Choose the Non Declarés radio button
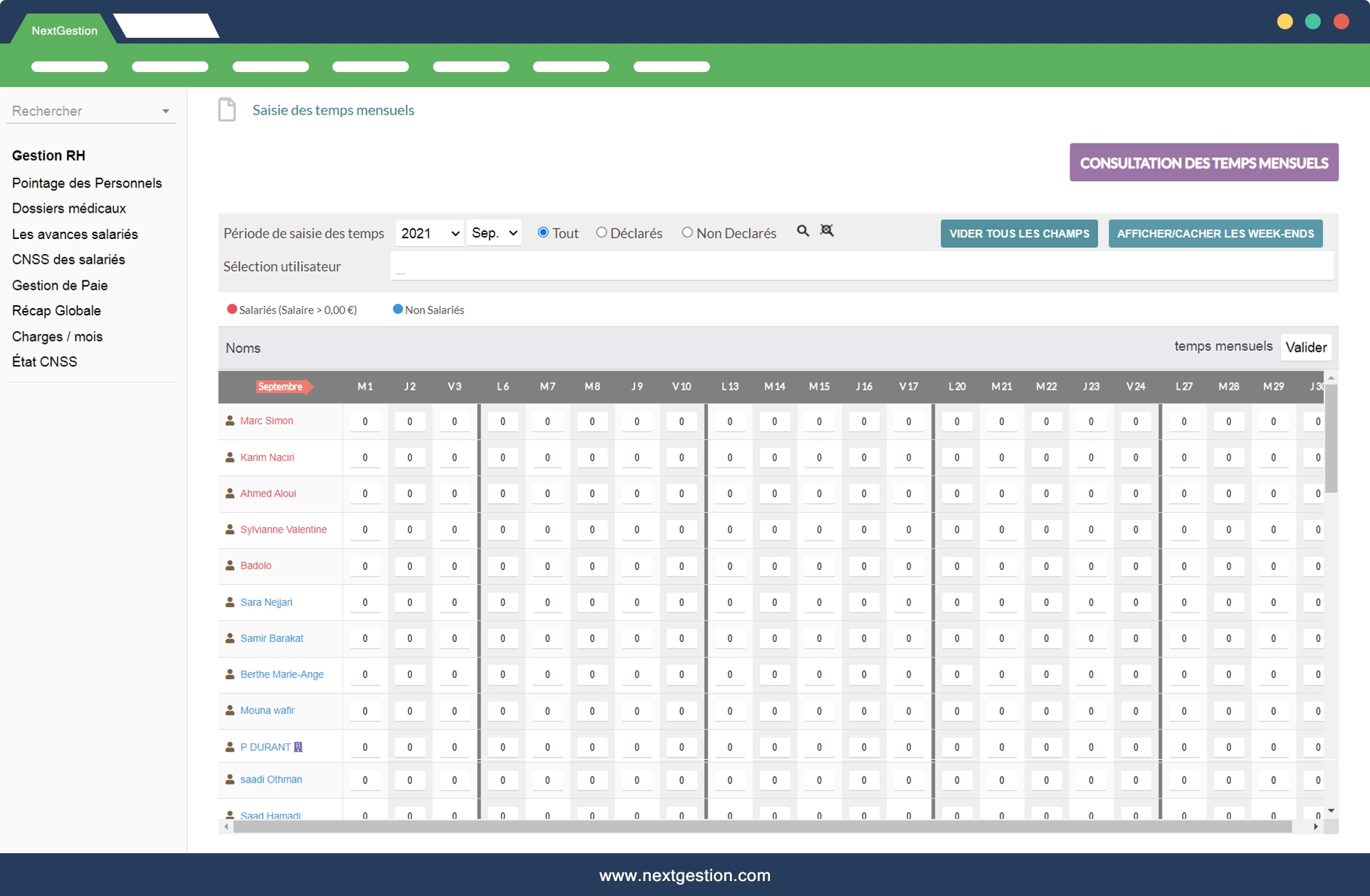 (x=687, y=233)
